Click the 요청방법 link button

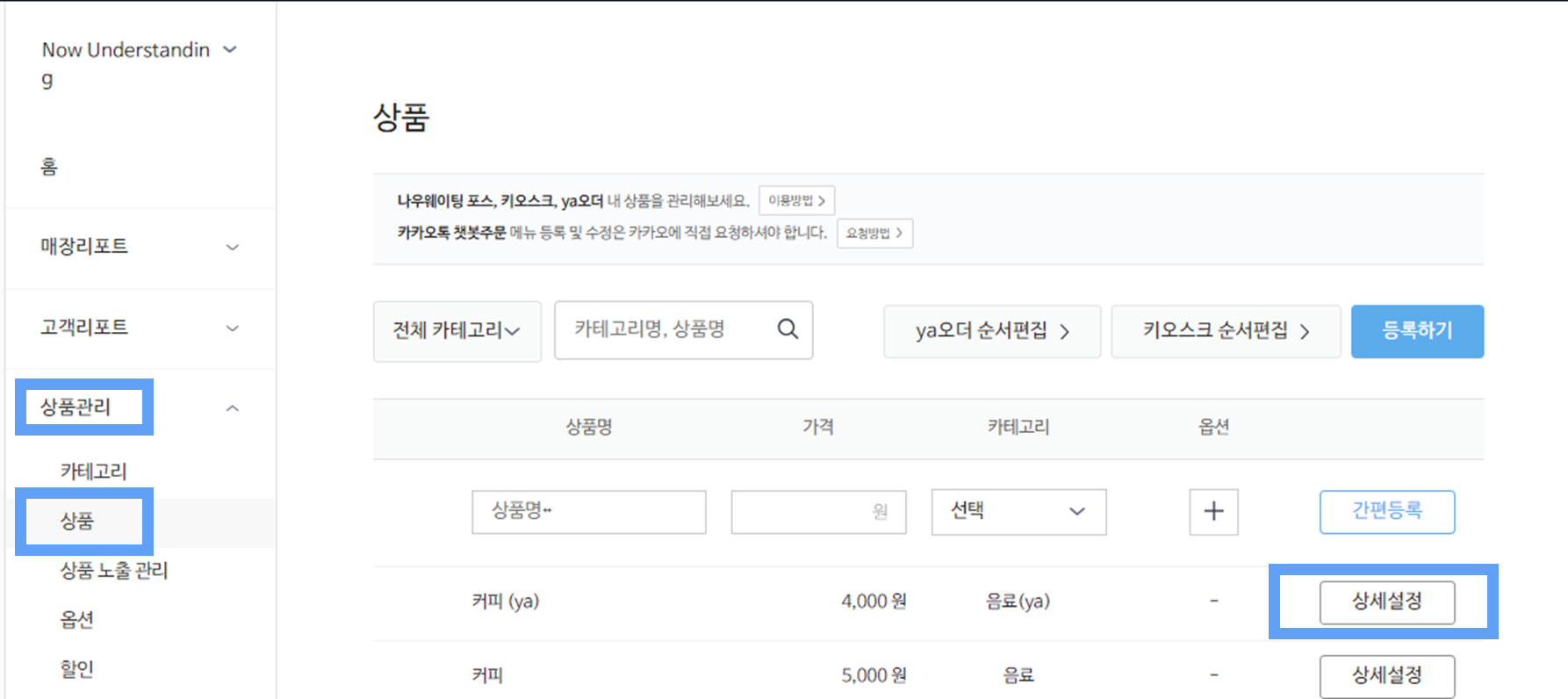[874, 233]
